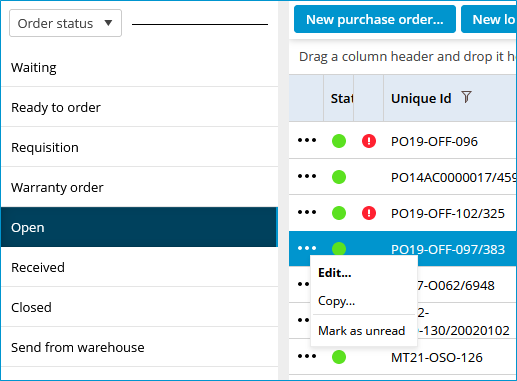Select Warranty order in status list
The image size is (517, 381).
coord(139,187)
